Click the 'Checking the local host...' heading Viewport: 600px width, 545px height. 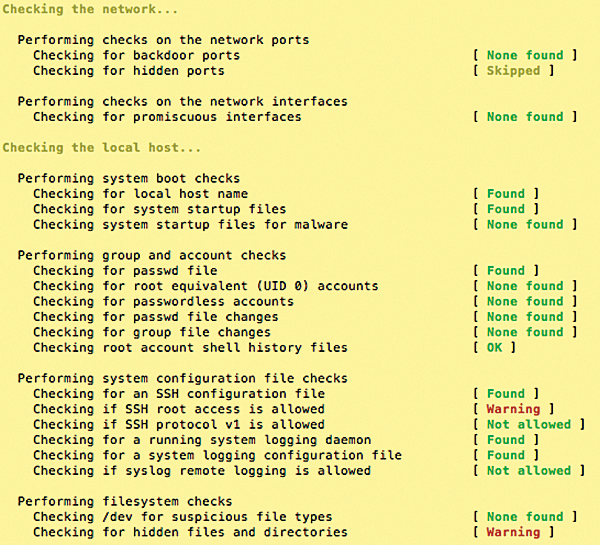101,148
